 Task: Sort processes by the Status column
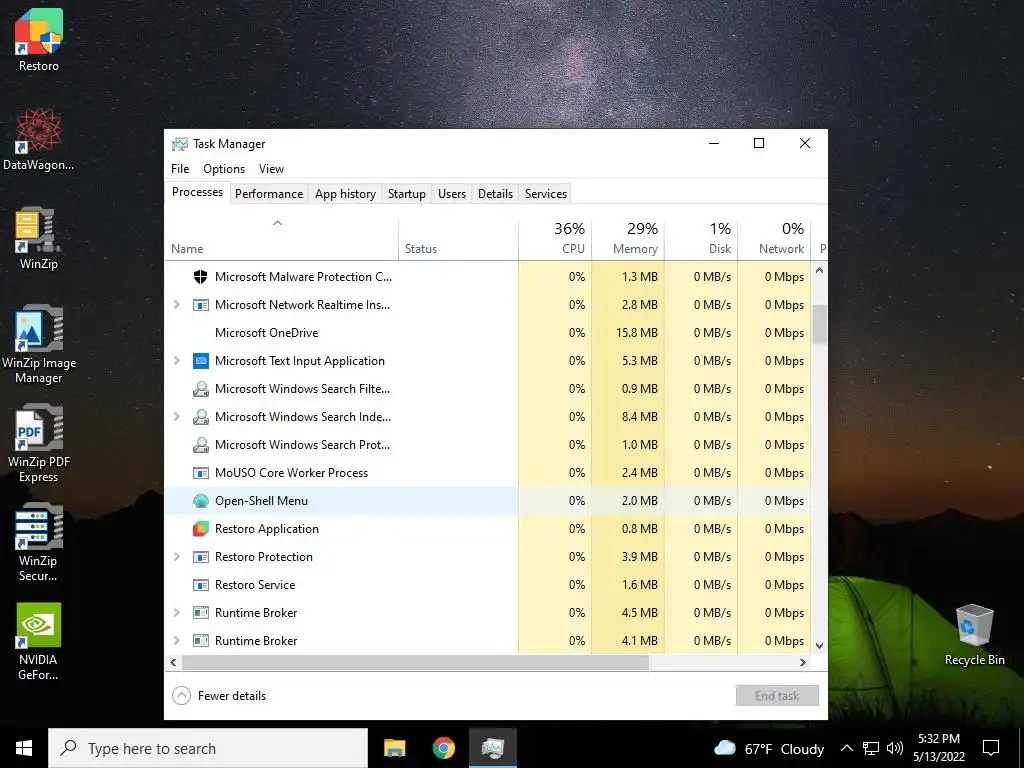(x=458, y=240)
